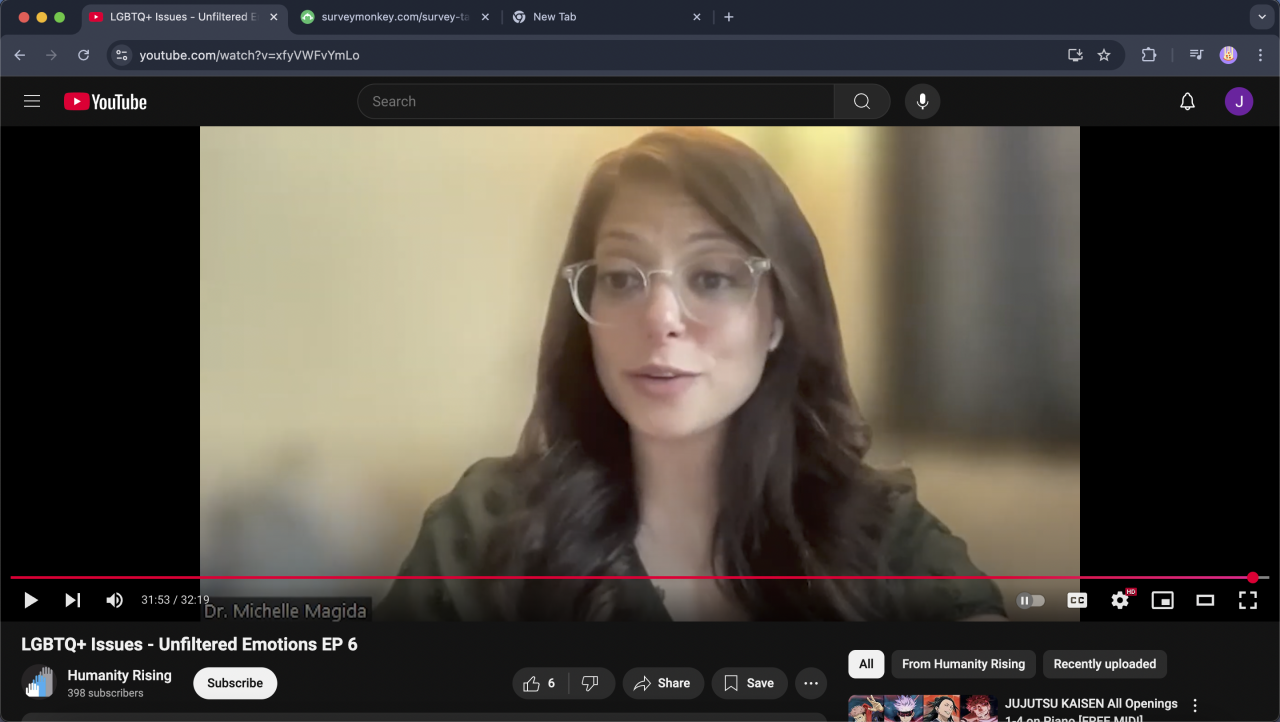Switch to miniplayer mode
1280x722 pixels.
(1162, 600)
